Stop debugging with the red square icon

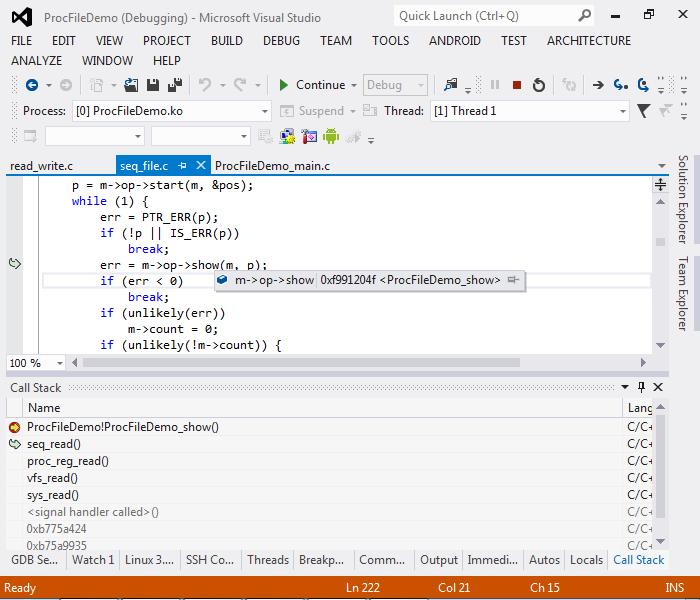(x=517, y=85)
